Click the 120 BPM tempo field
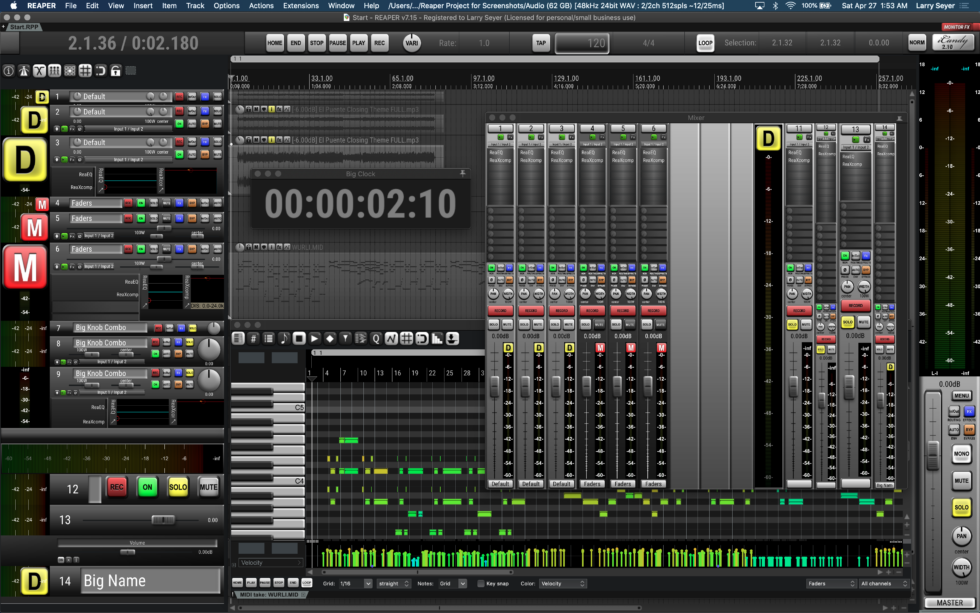The width and height of the screenshot is (980, 613). (580, 43)
